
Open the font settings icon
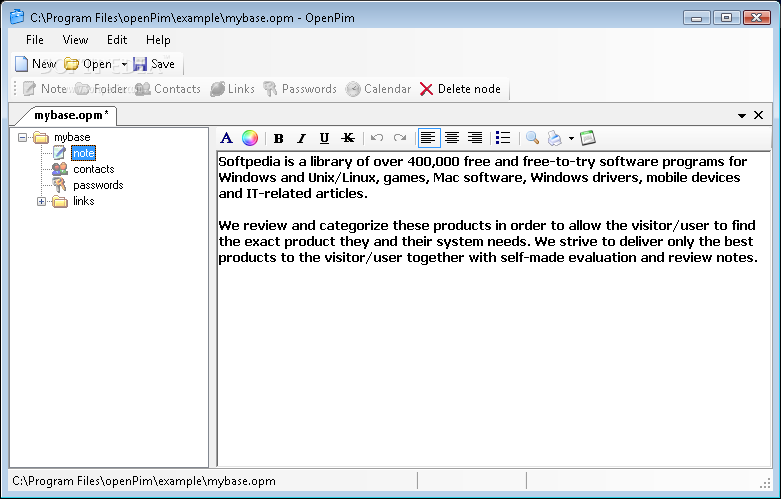coord(227,138)
